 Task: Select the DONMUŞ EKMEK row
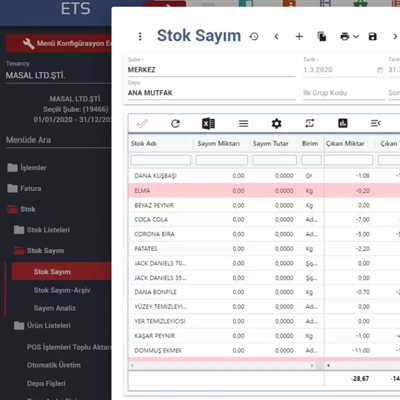click(x=264, y=351)
